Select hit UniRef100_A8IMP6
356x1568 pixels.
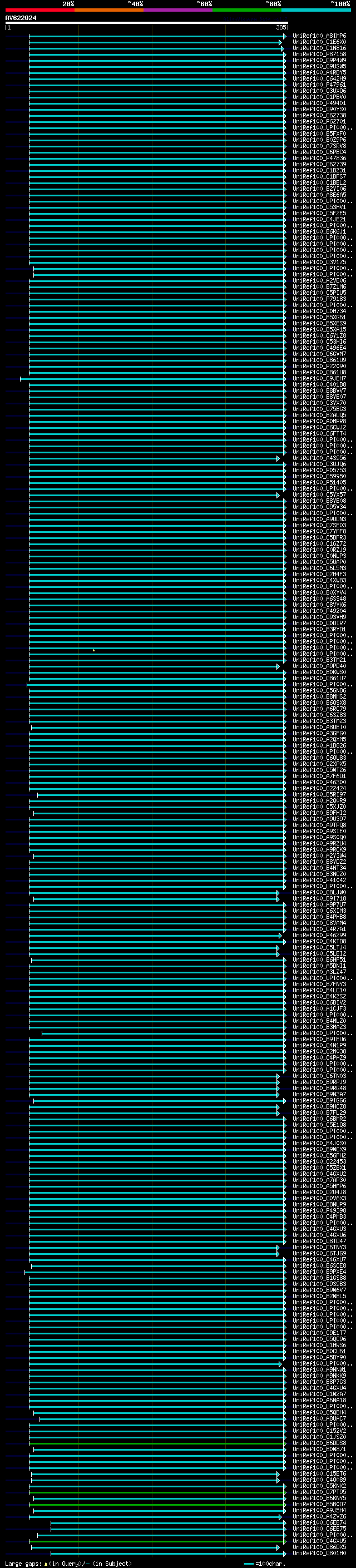319,36
